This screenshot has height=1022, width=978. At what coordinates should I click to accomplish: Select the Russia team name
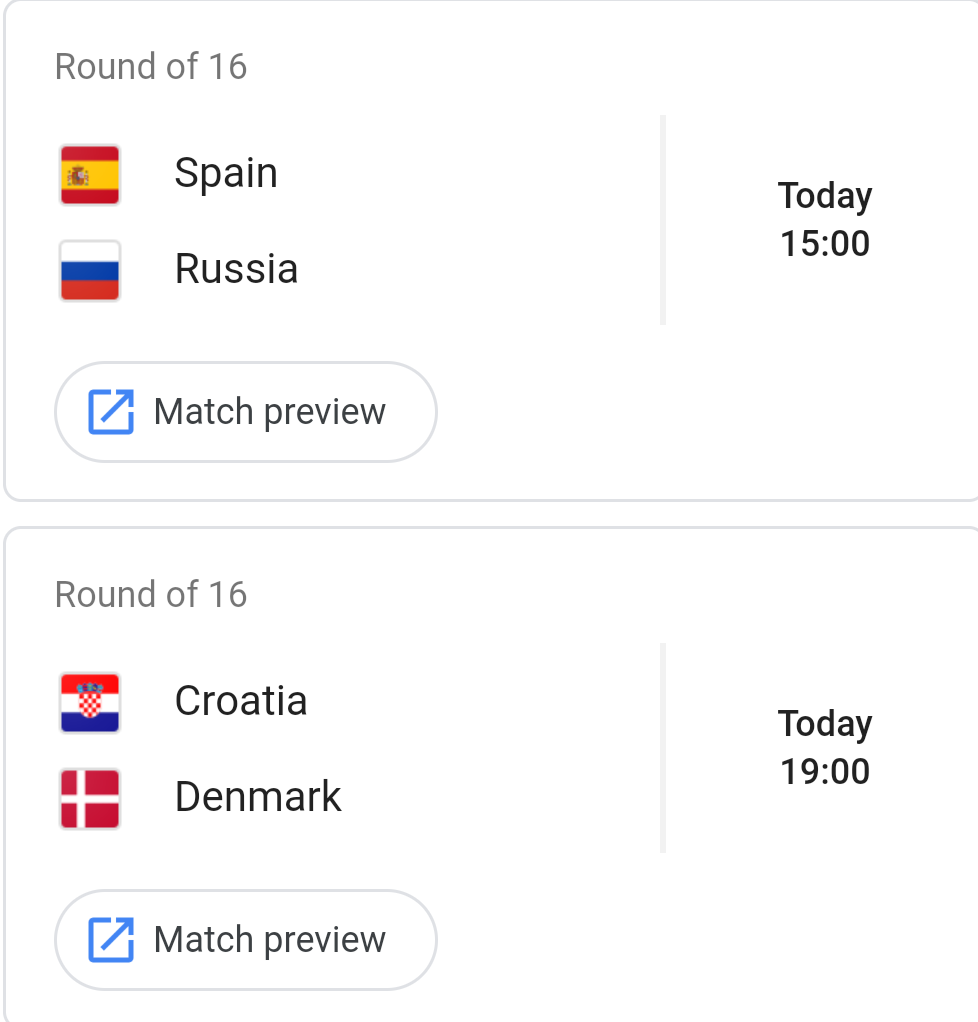[236, 269]
